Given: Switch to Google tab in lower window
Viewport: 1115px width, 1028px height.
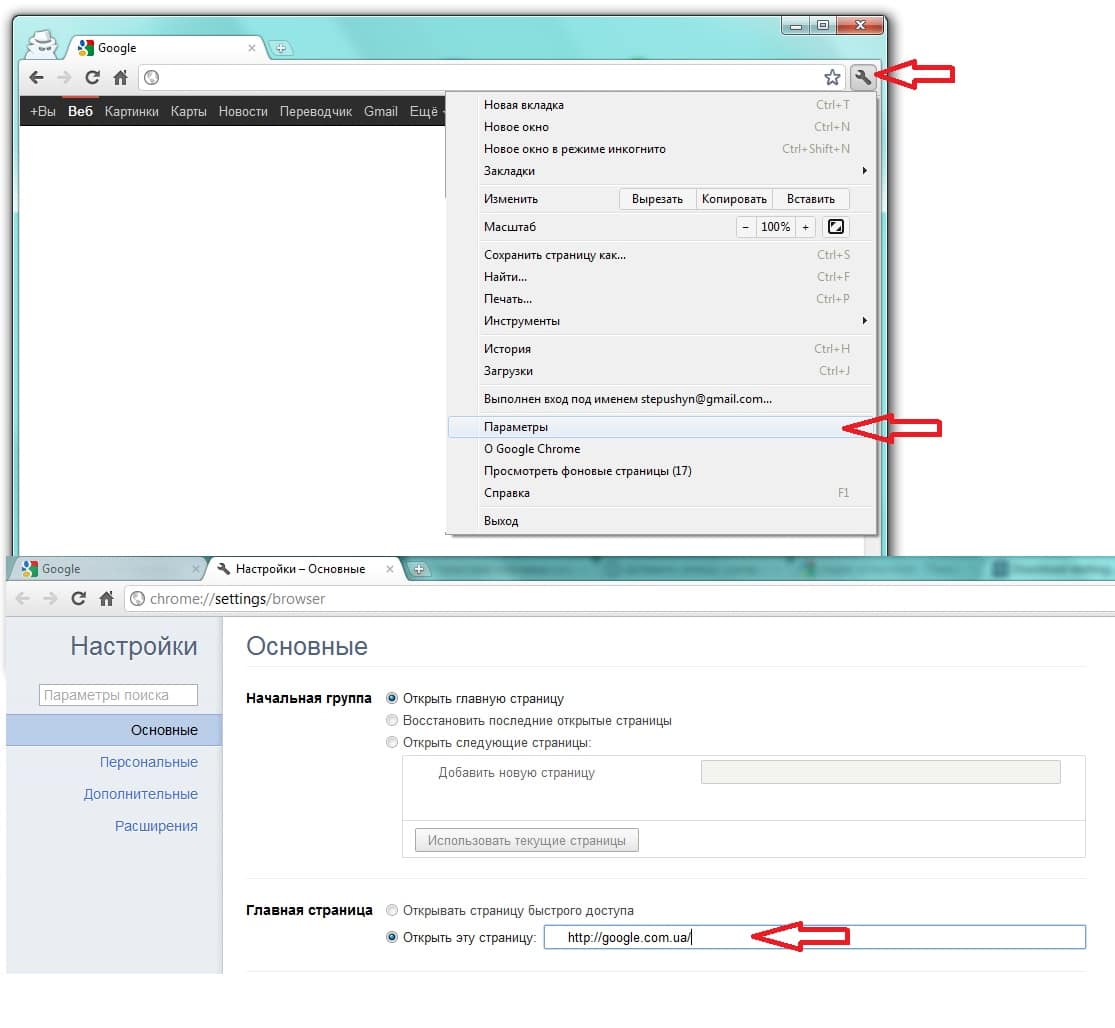Looking at the screenshot, I should tap(107, 569).
